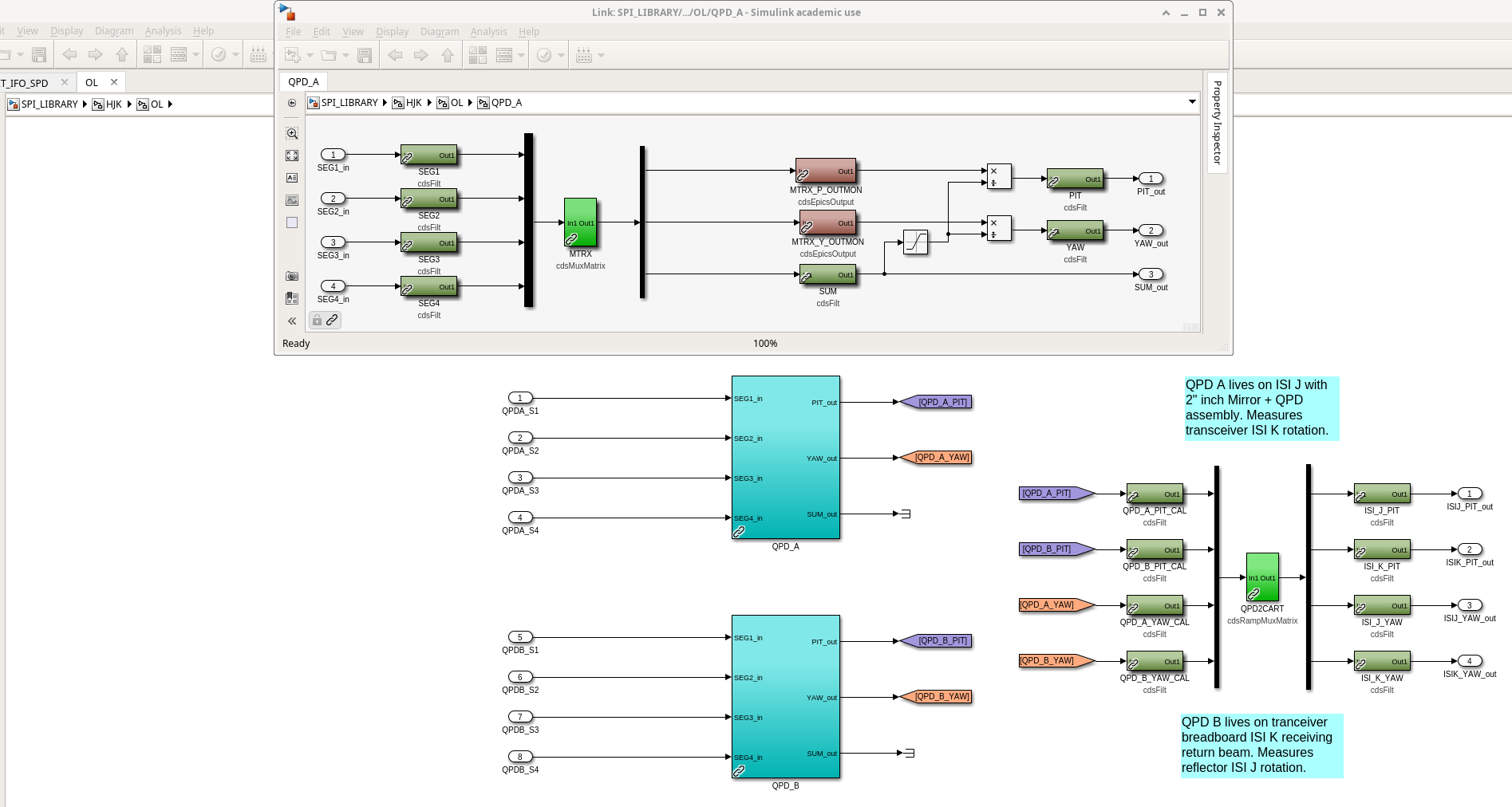Select the MTRX cdsMuxMatrix block
This screenshot has height=807, width=1512.
580,222
